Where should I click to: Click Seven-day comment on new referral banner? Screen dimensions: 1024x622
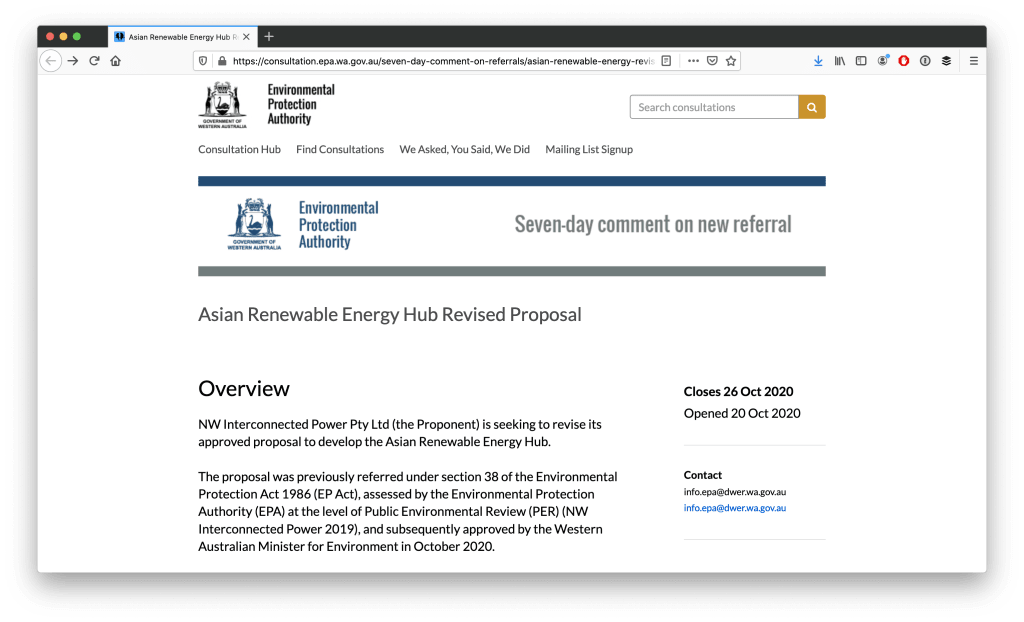click(653, 224)
